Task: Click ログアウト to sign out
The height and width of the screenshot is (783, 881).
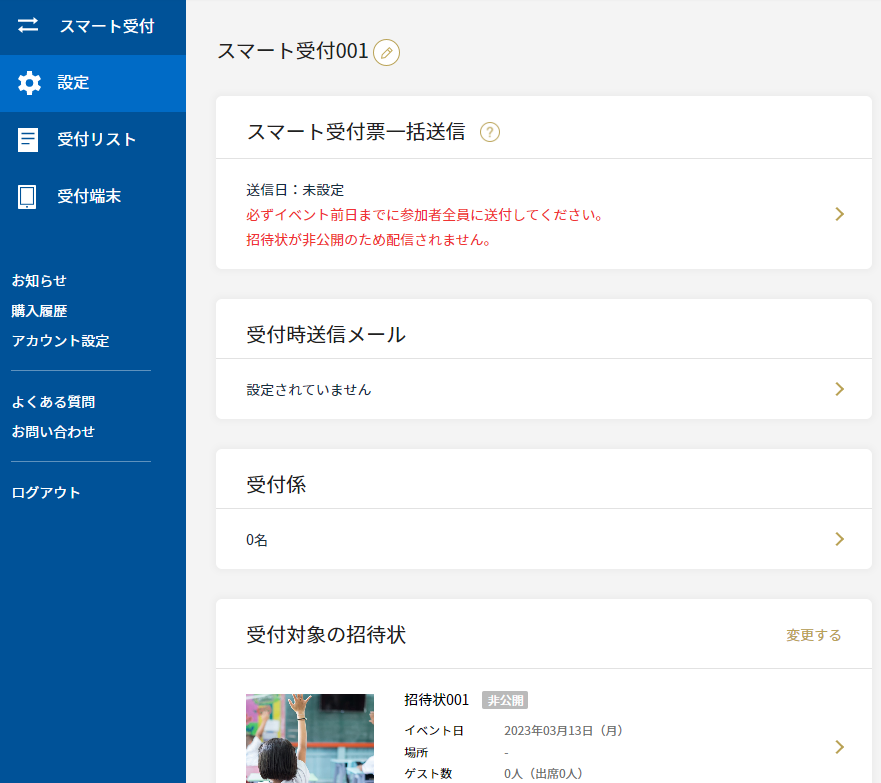Action: [x=46, y=493]
